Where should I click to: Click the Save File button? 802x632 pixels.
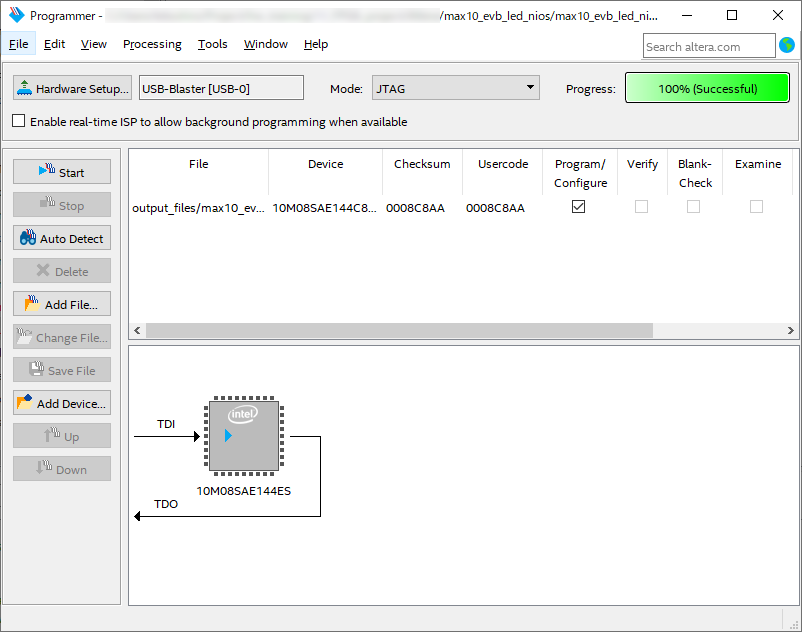62,370
